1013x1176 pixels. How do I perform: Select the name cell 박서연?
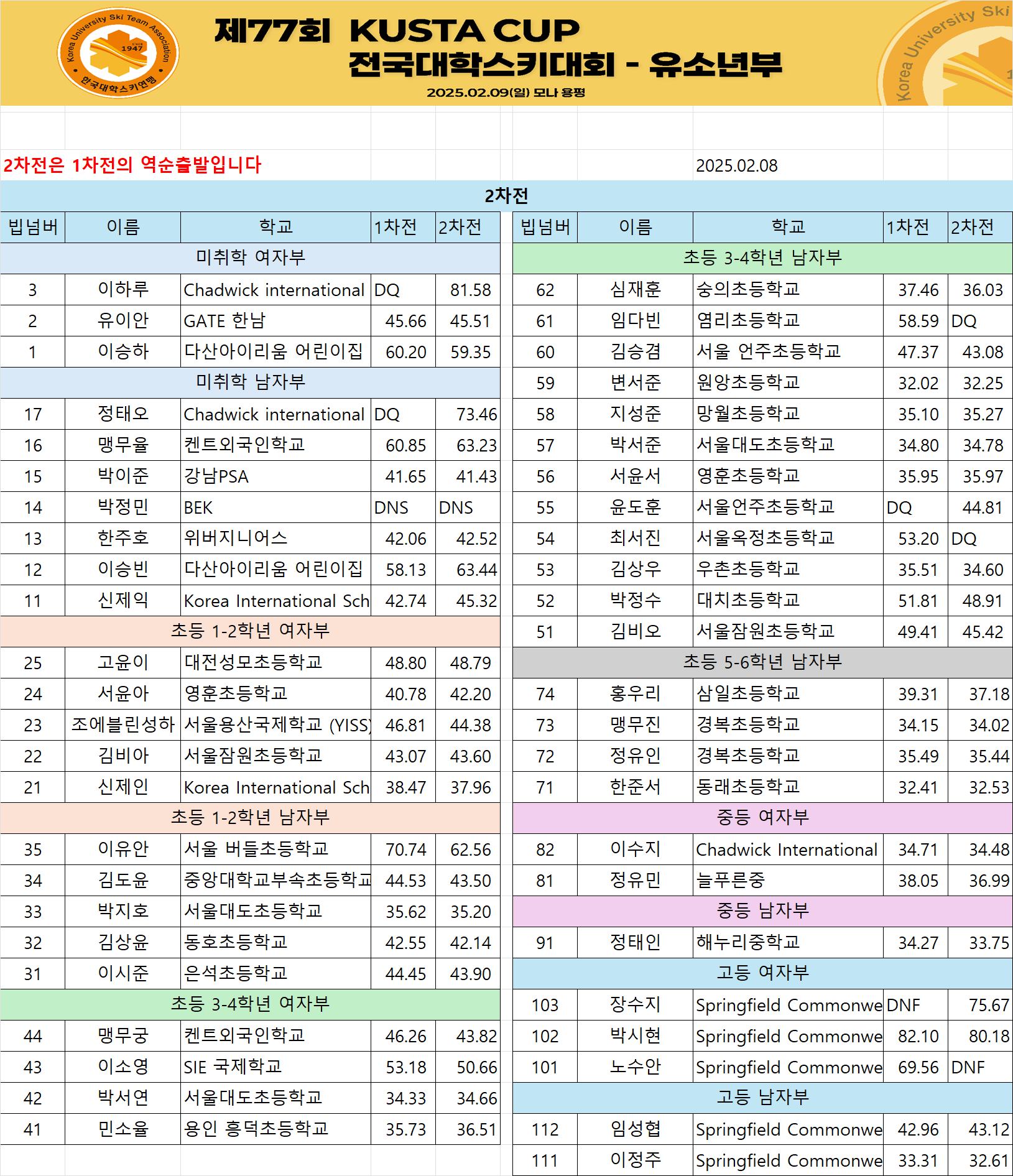click(x=123, y=1098)
